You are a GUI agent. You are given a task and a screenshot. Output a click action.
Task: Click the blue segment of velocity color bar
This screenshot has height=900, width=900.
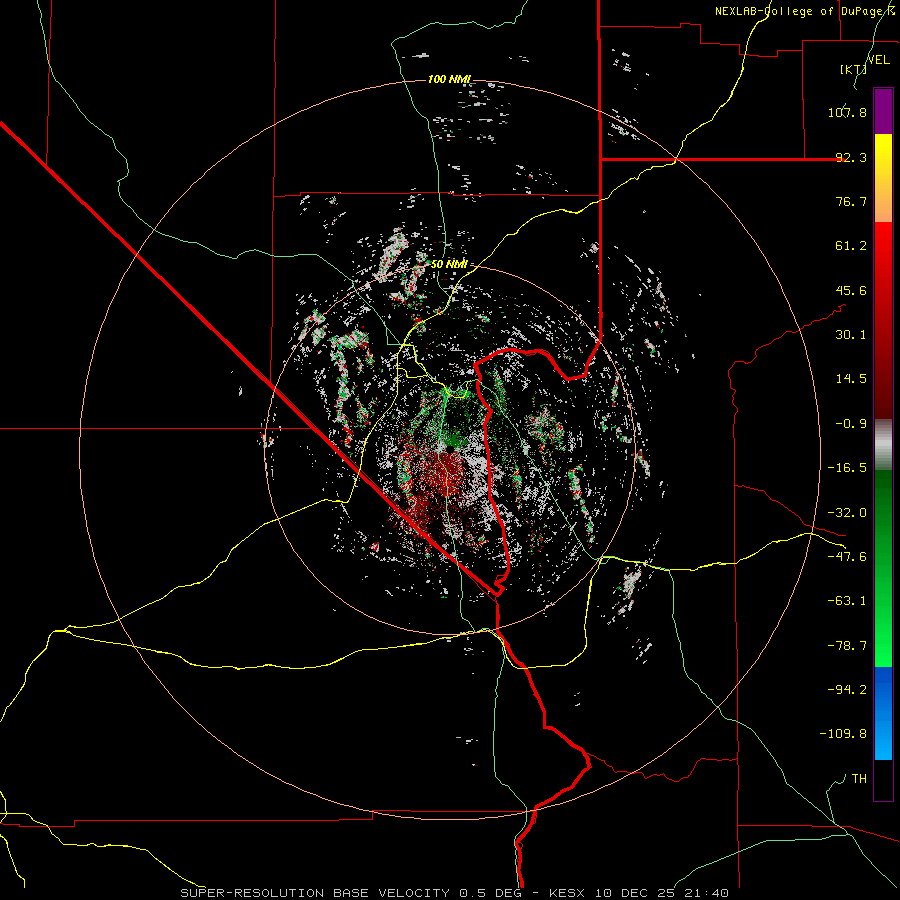[883, 713]
